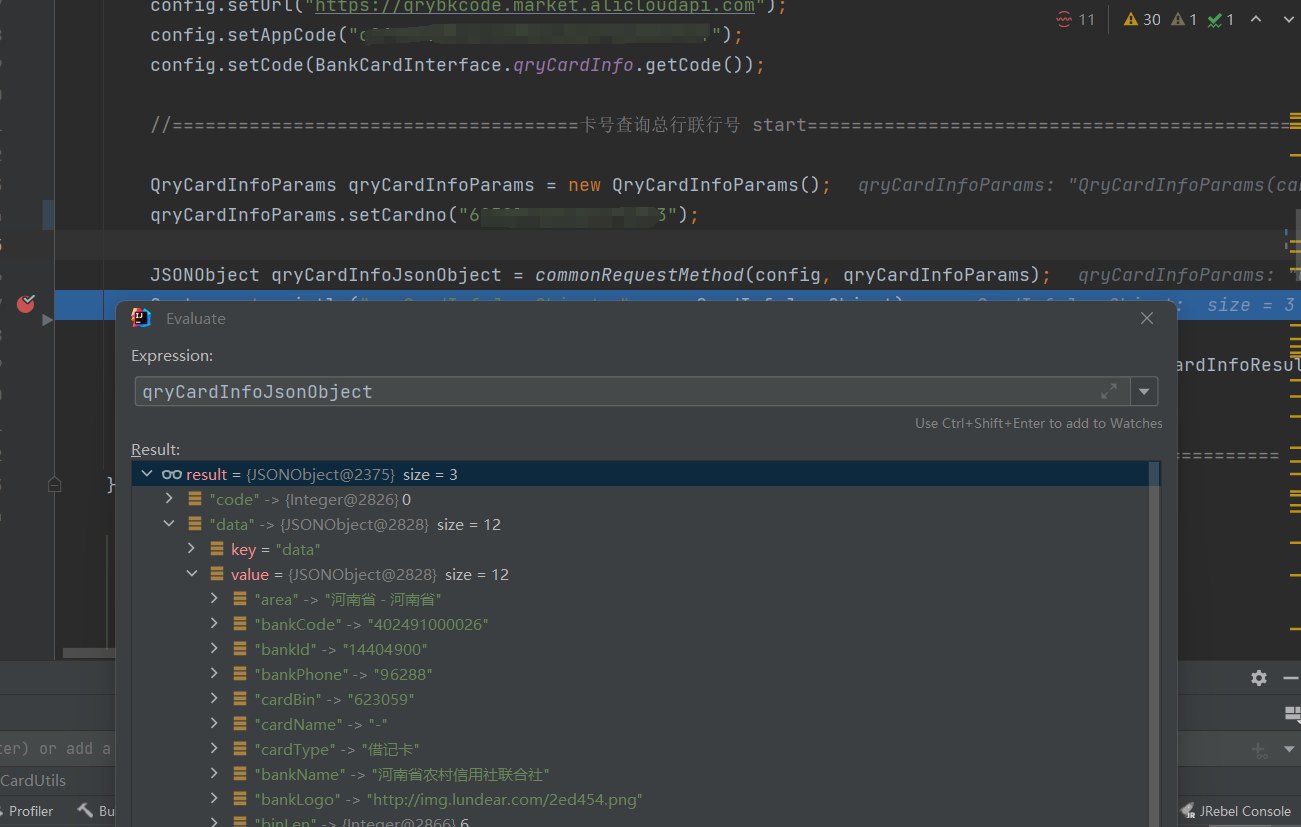This screenshot has width=1301, height=827.
Task: Open the green checkmark inspection indicator
Action: [1220, 19]
